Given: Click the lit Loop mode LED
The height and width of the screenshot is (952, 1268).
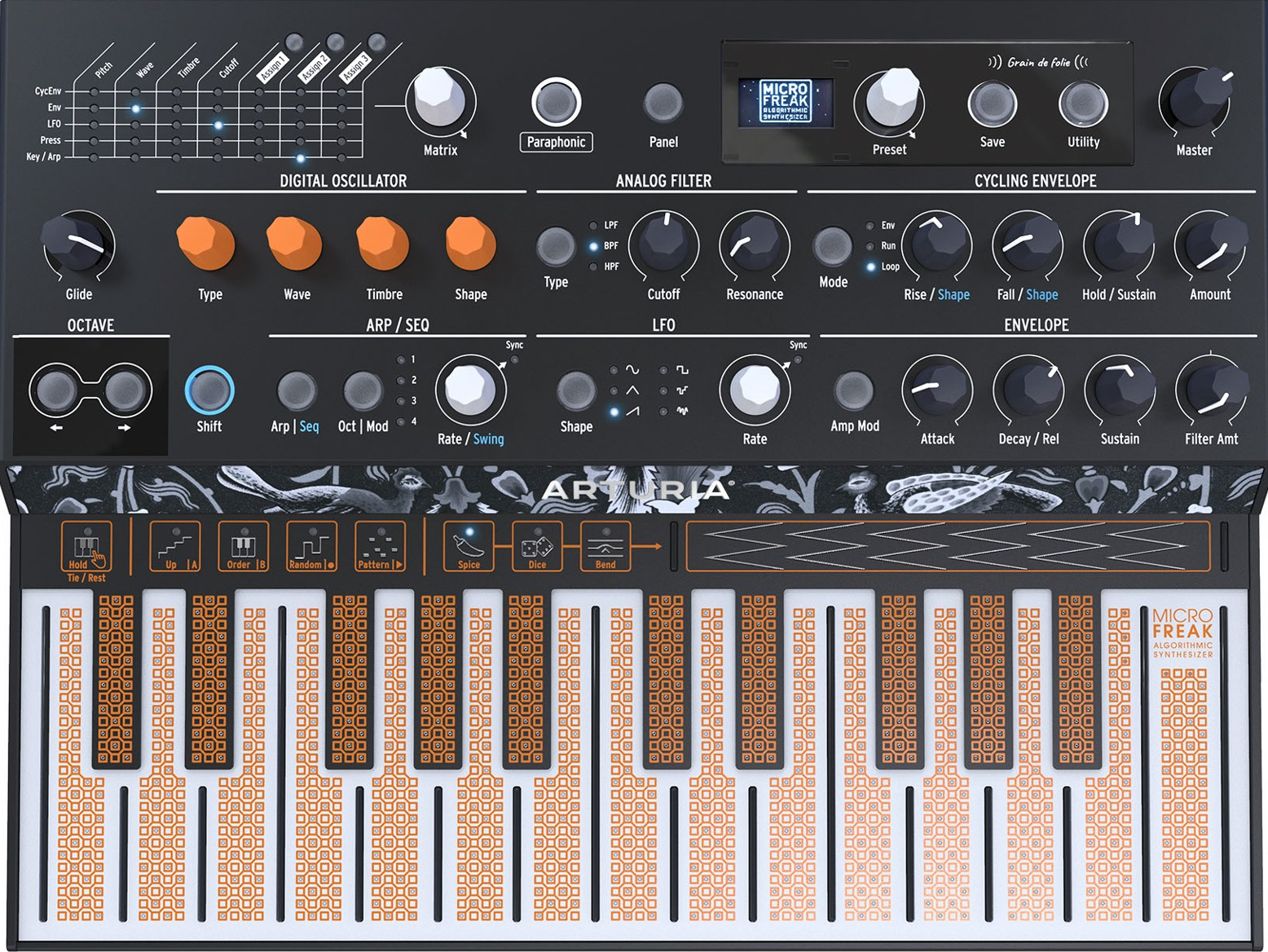Looking at the screenshot, I should point(870,267).
